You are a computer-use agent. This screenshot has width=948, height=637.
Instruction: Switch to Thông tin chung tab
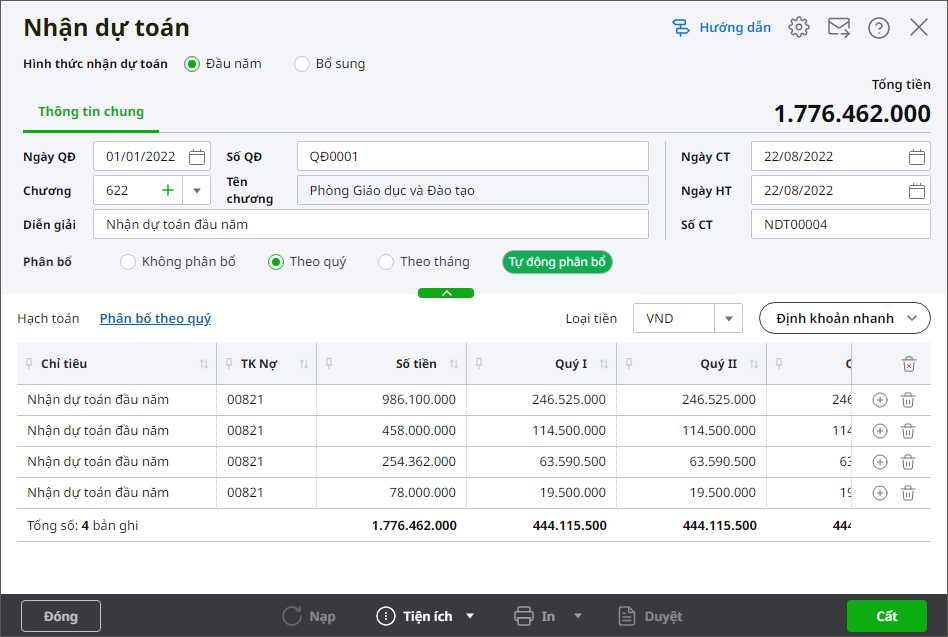pyautogui.click(x=91, y=112)
